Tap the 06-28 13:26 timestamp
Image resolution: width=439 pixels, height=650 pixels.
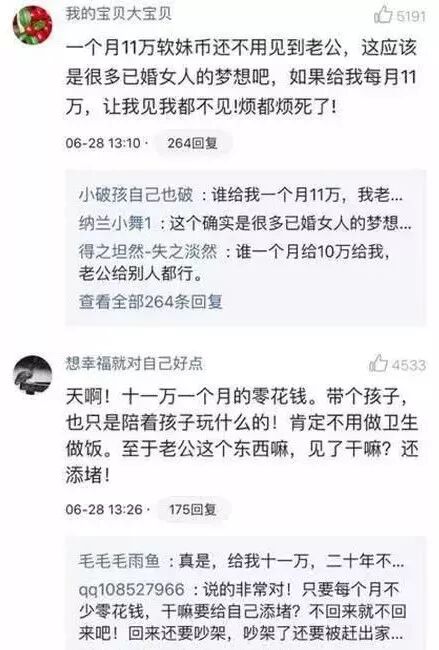coord(104,509)
